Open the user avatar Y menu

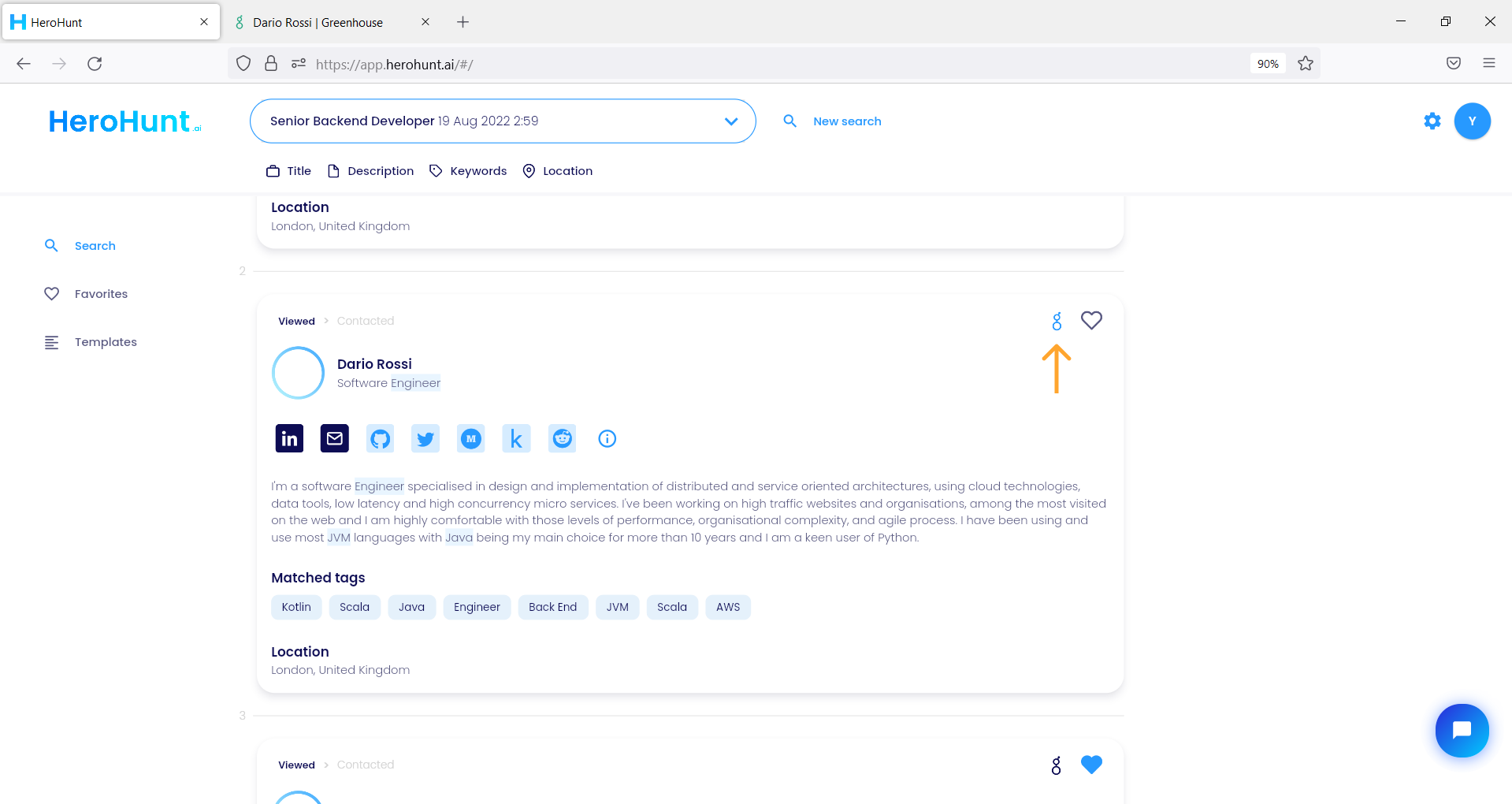pyautogui.click(x=1472, y=121)
